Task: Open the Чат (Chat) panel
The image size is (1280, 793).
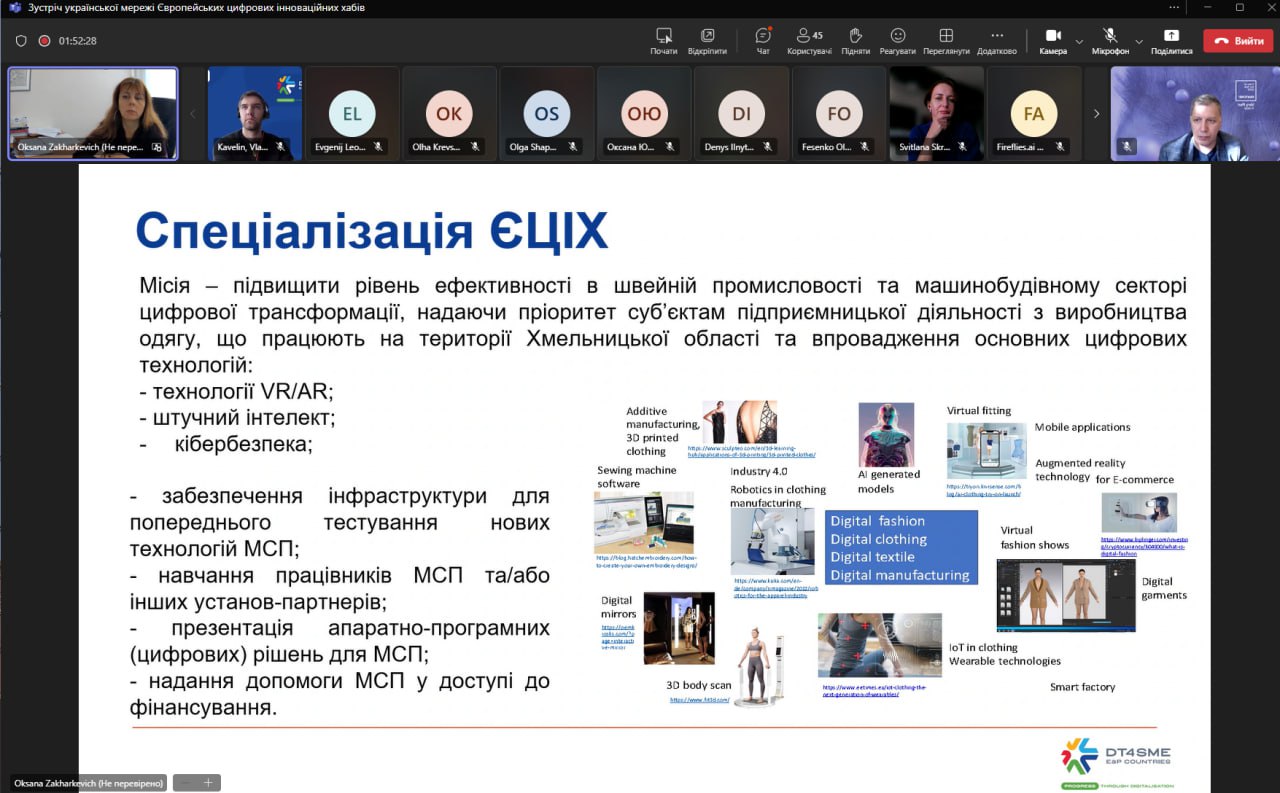Action: (x=763, y=40)
